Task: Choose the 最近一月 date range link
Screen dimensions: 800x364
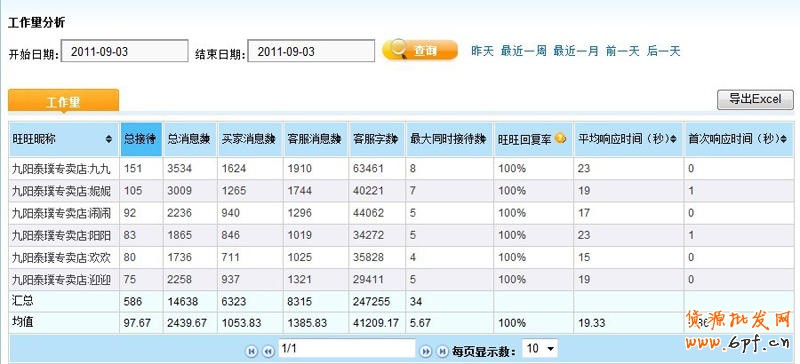Action: click(x=576, y=51)
